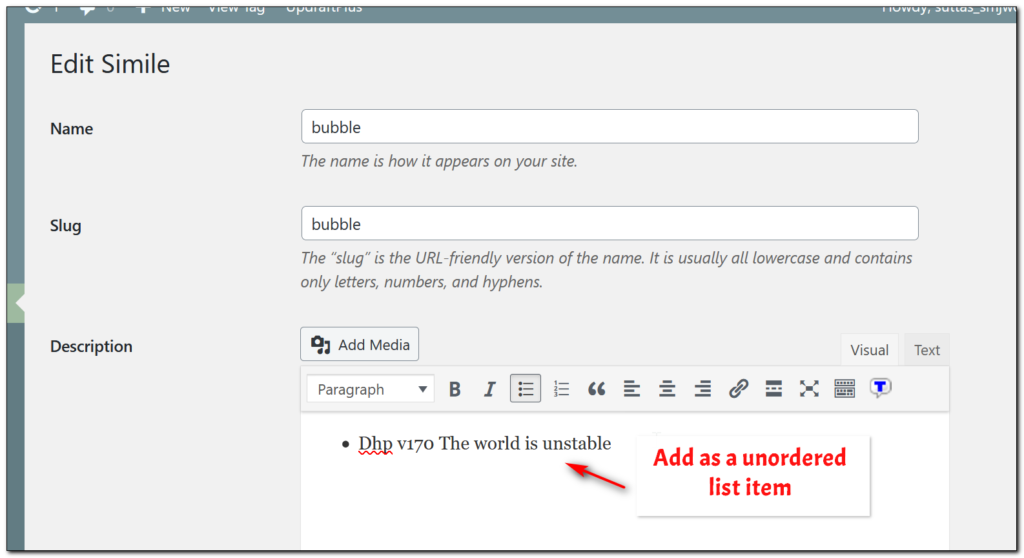Toggle italic formatting in the editor toolbar
1024x558 pixels.
pyautogui.click(x=490, y=389)
